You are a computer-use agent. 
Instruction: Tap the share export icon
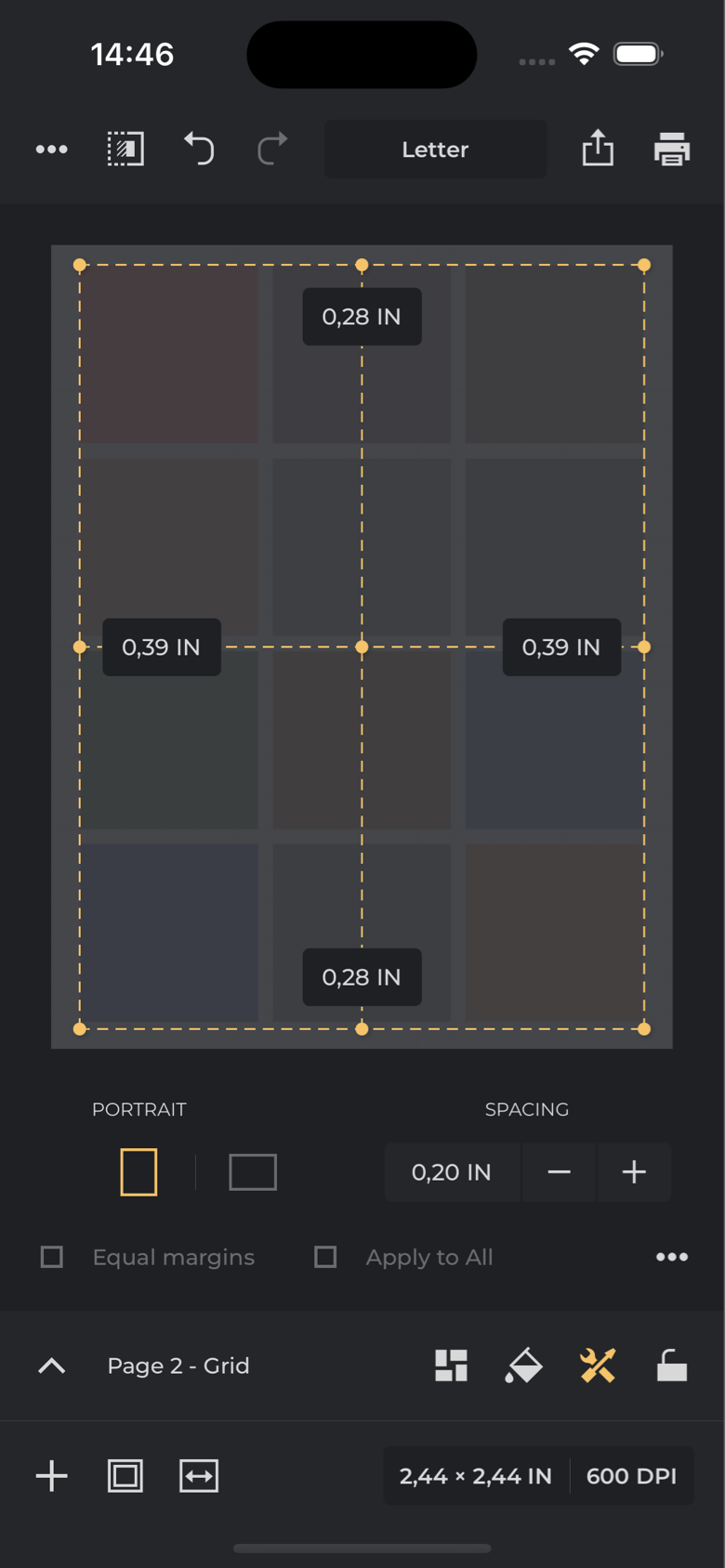(598, 149)
